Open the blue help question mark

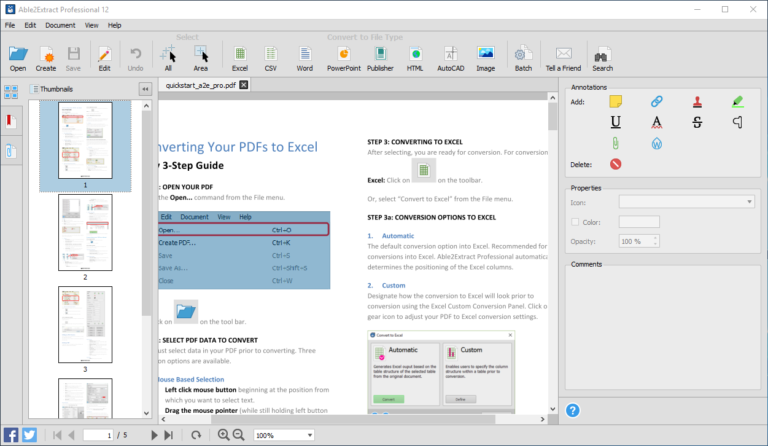(x=573, y=410)
